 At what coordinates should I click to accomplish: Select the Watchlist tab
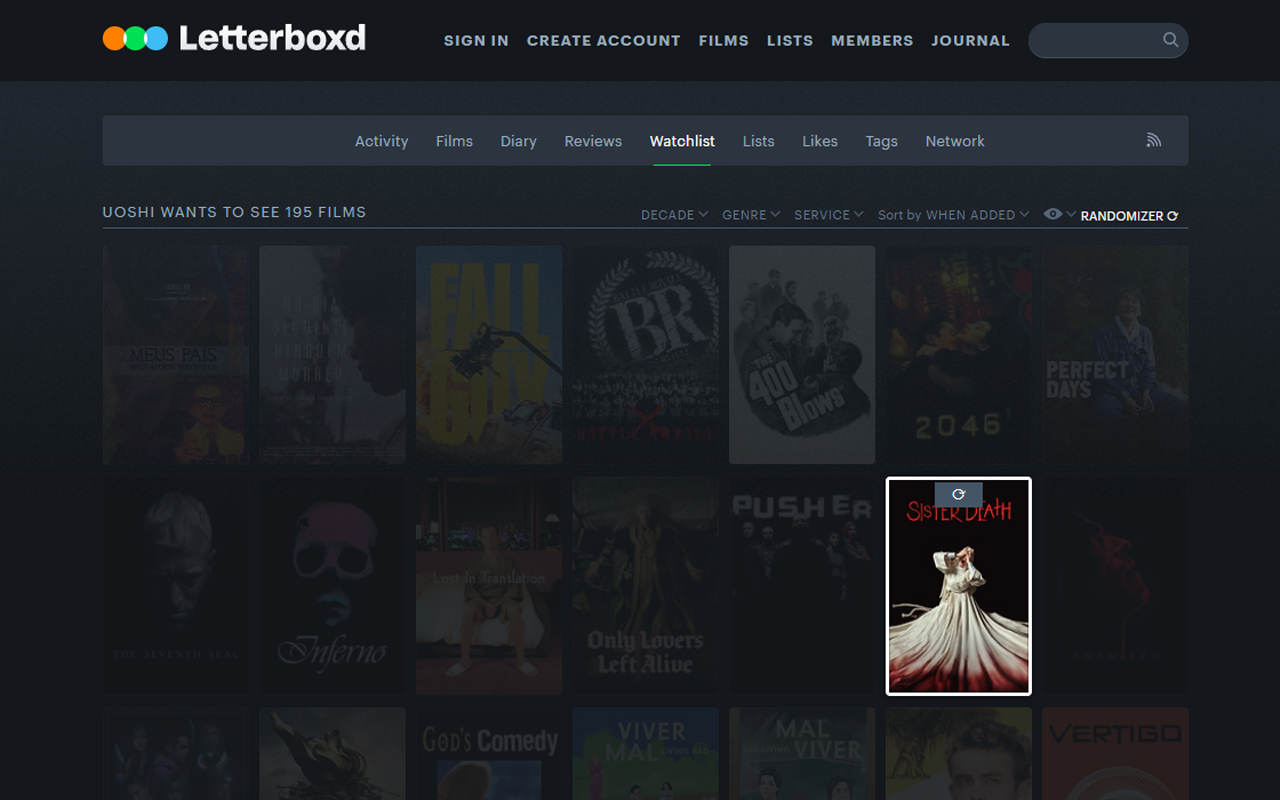pyautogui.click(x=682, y=141)
